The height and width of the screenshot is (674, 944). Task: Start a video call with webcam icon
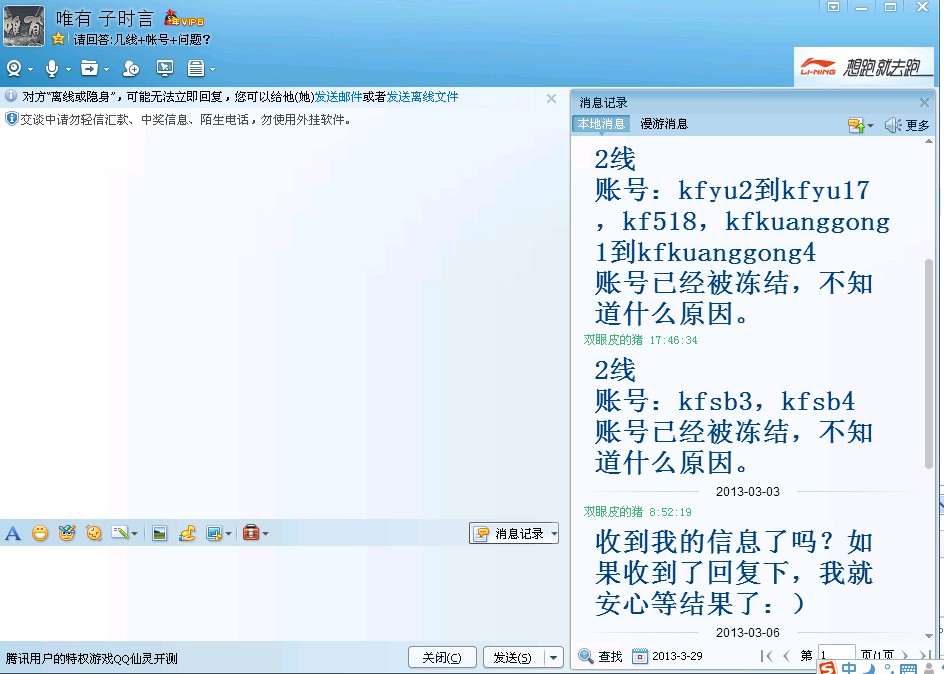click(x=14, y=68)
